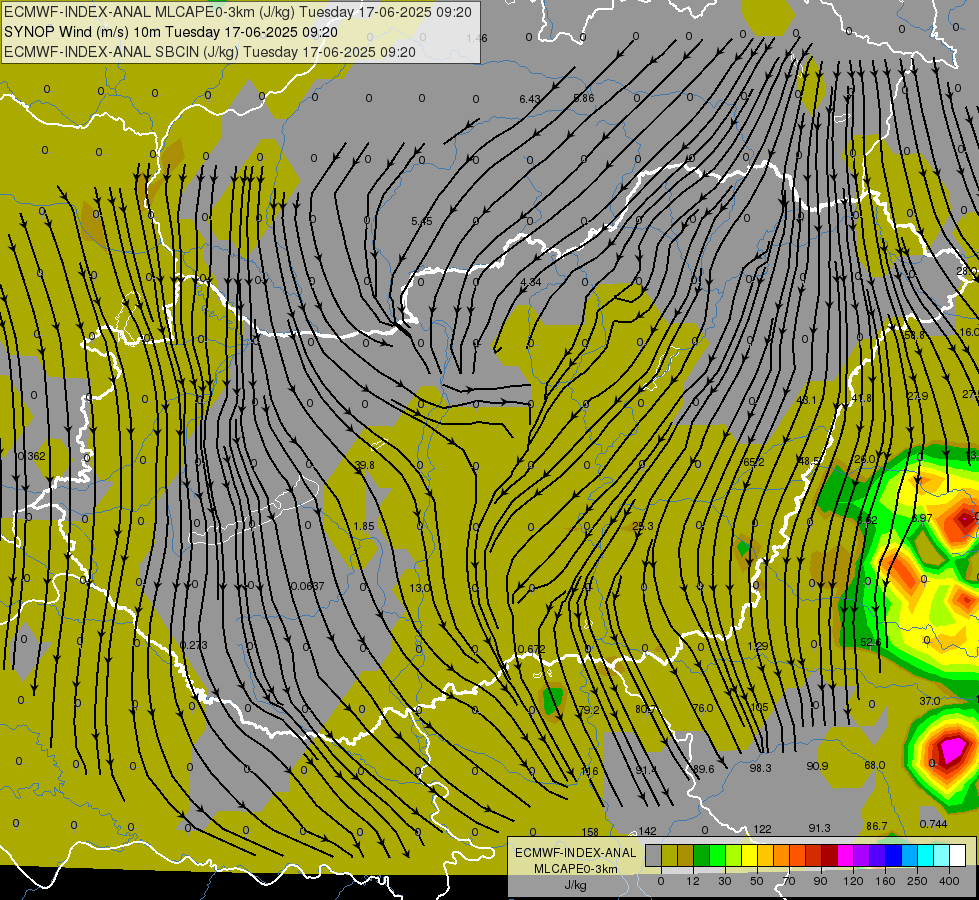The width and height of the screenshot is (979, 900).
Task: Click the map value '0.672'
Action: [x=531, y=649]
